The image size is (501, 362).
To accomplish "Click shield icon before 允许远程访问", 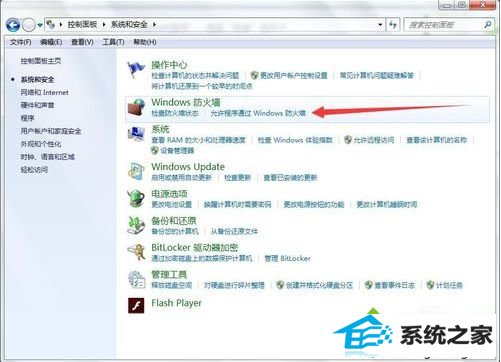I will coord(348,140).
